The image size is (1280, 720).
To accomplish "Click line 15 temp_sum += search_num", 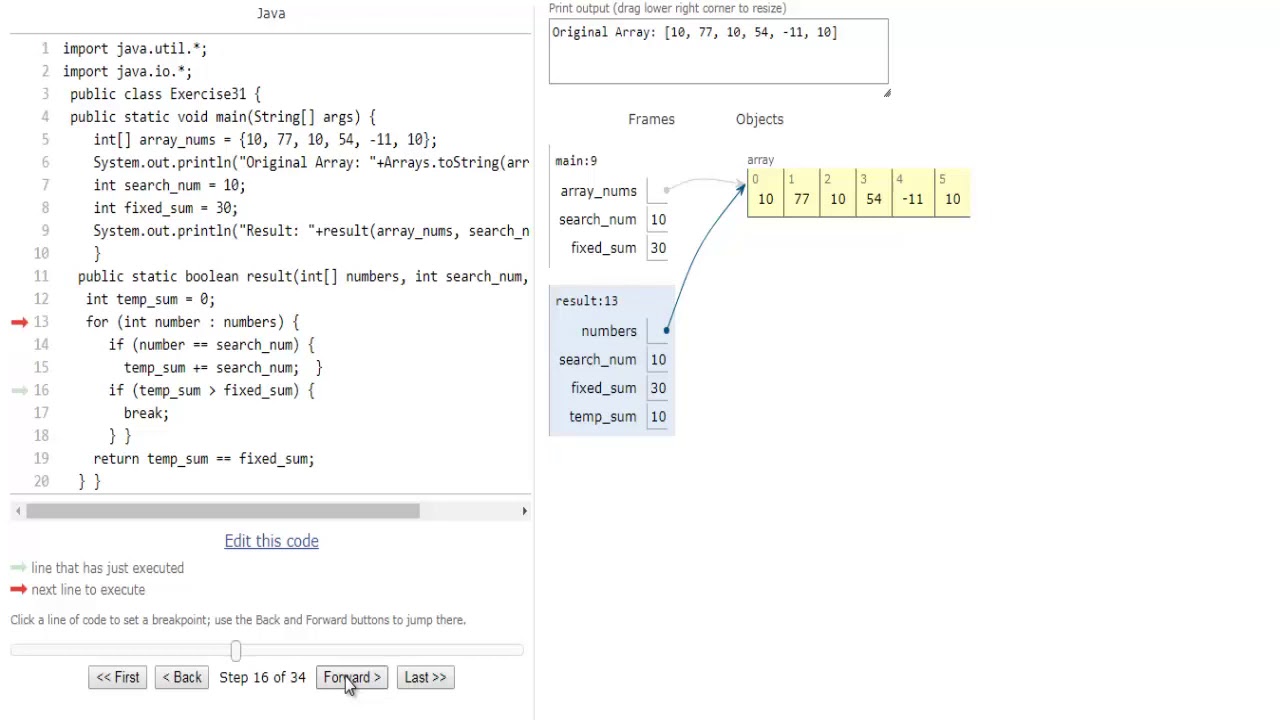I will (222, 368).
